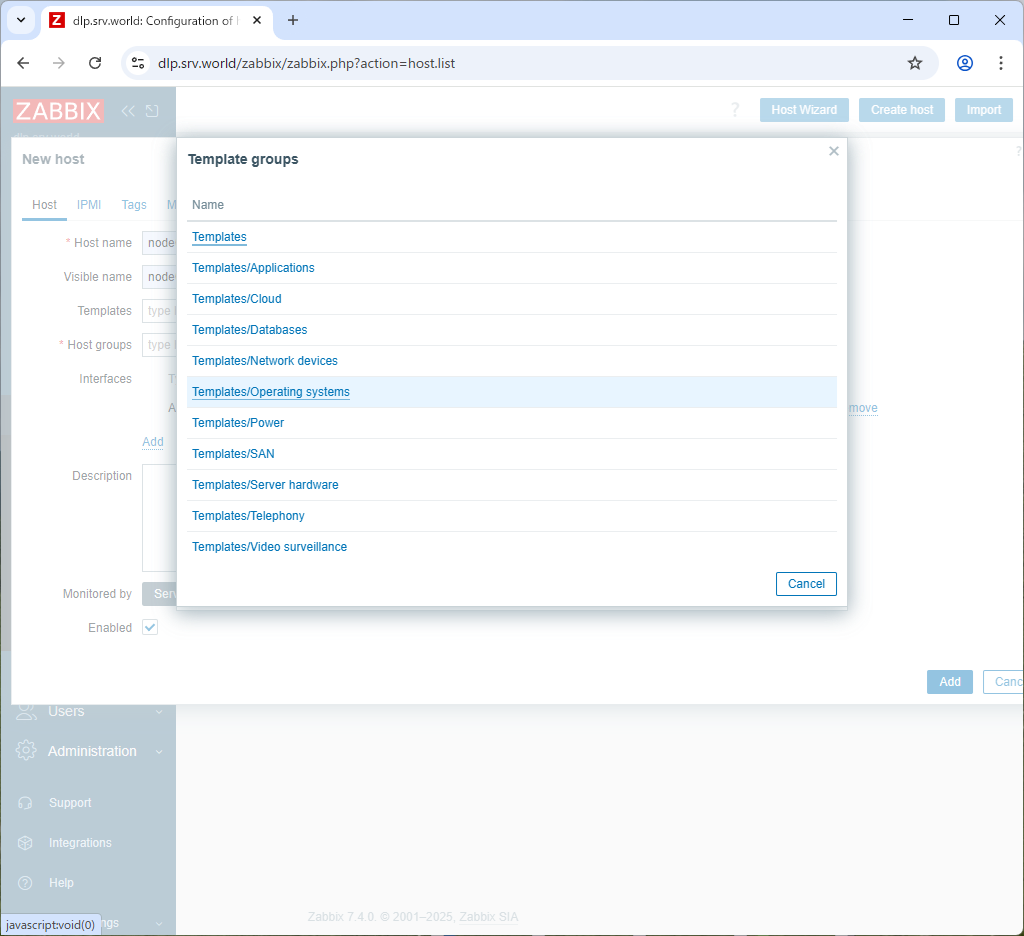1024x936 pixels.
Task: Reload the page using the refresh icon
Action: point(95,62)
